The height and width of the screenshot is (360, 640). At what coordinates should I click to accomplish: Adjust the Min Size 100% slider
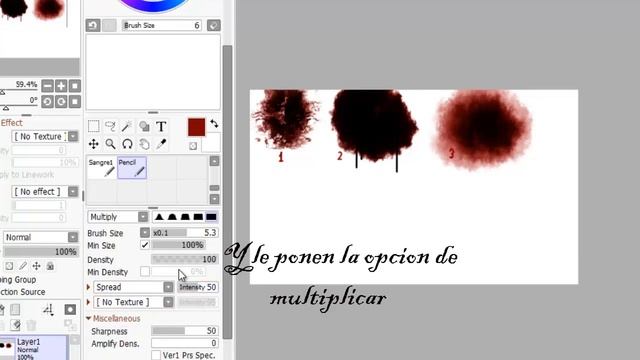coord(179,245)
